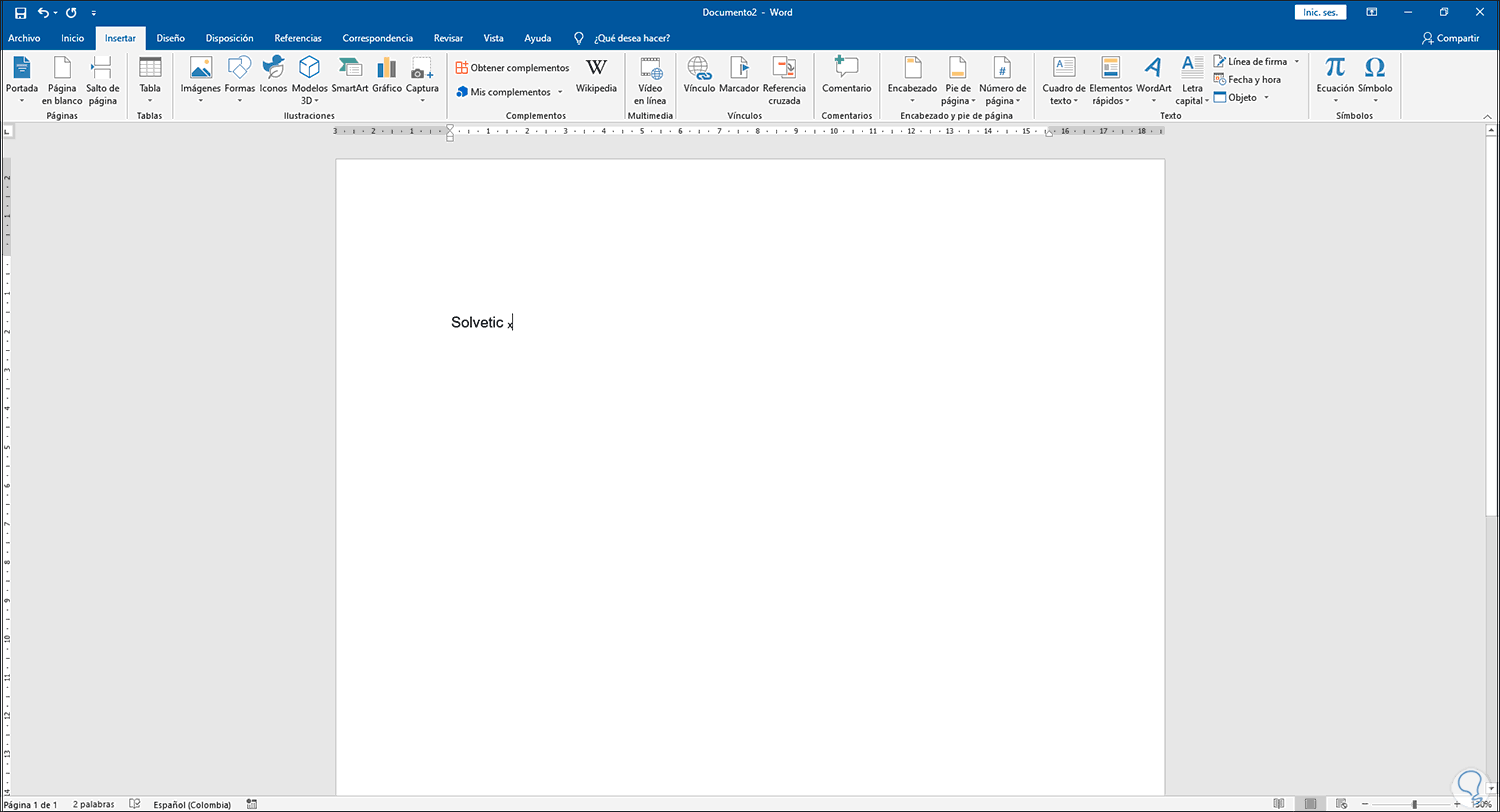This screenshot has width=1500, height=812.
Task: Open the Letra capital drop cap menu
Action: pos(1192,81)
